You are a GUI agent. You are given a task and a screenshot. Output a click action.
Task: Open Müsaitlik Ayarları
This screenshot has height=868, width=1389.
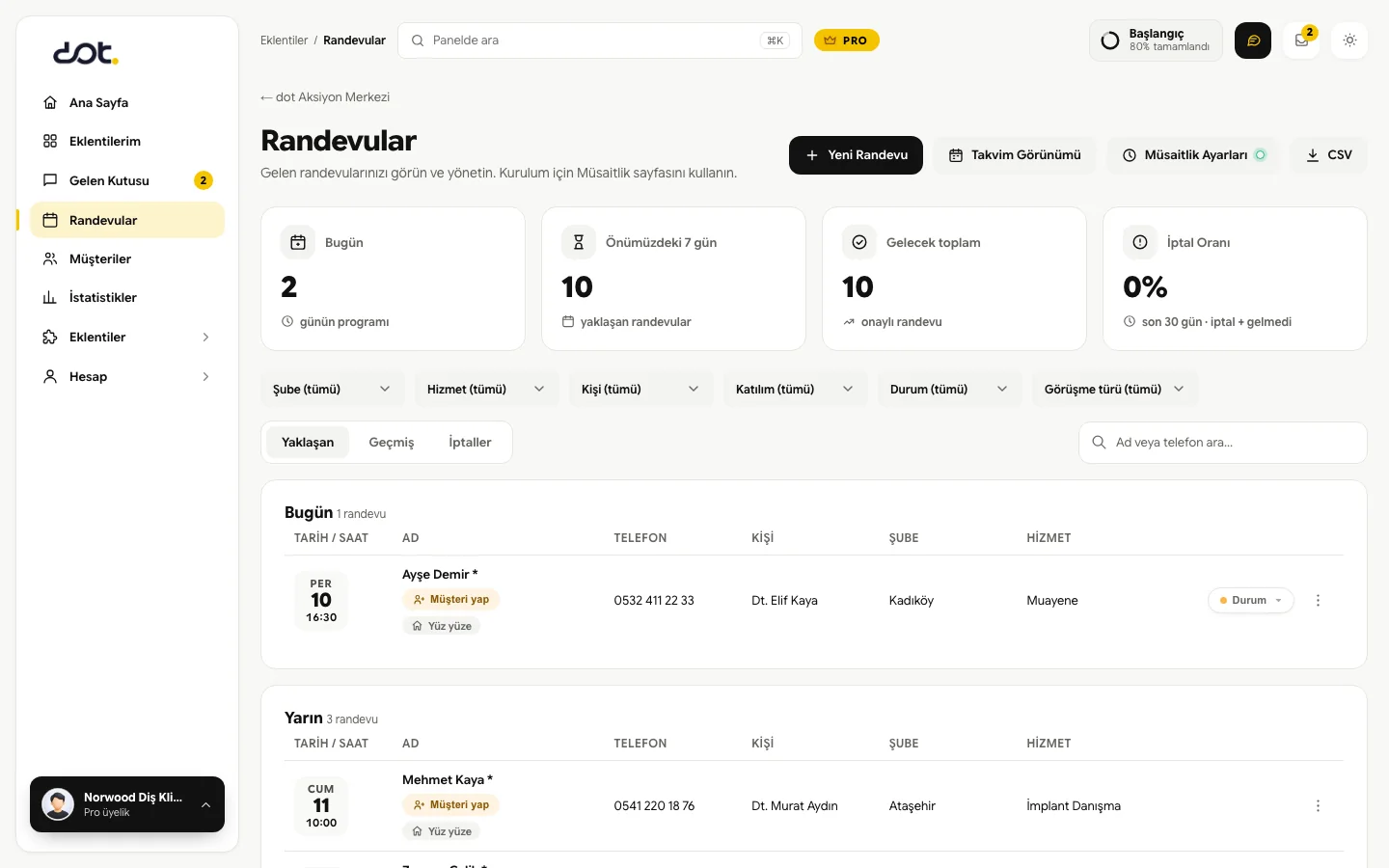1194,155
